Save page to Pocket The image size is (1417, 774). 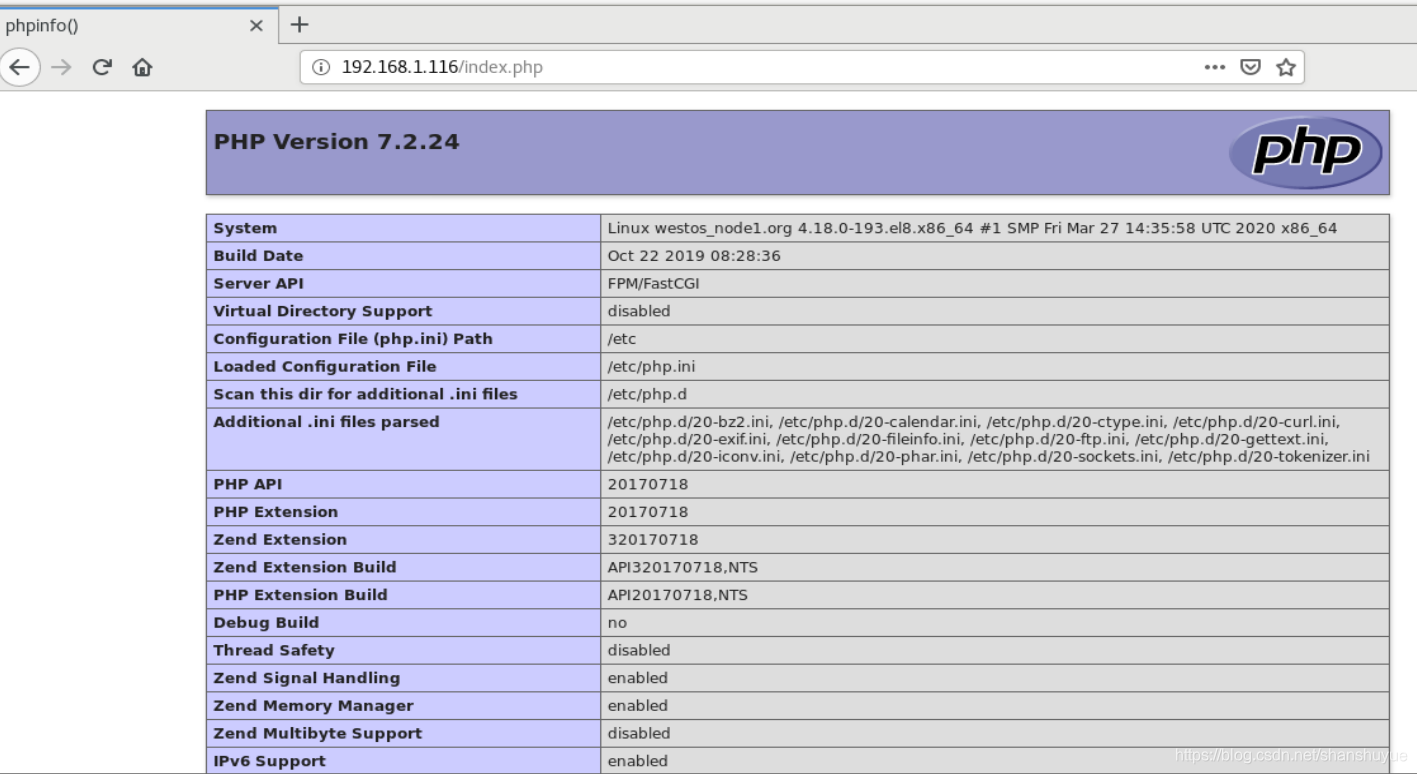[1250, 67]
